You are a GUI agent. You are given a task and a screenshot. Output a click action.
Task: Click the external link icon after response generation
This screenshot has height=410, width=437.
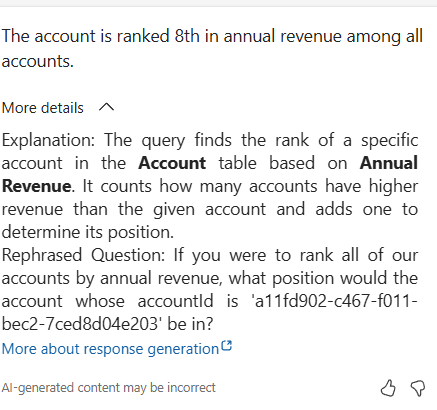[x=227, y=346]
